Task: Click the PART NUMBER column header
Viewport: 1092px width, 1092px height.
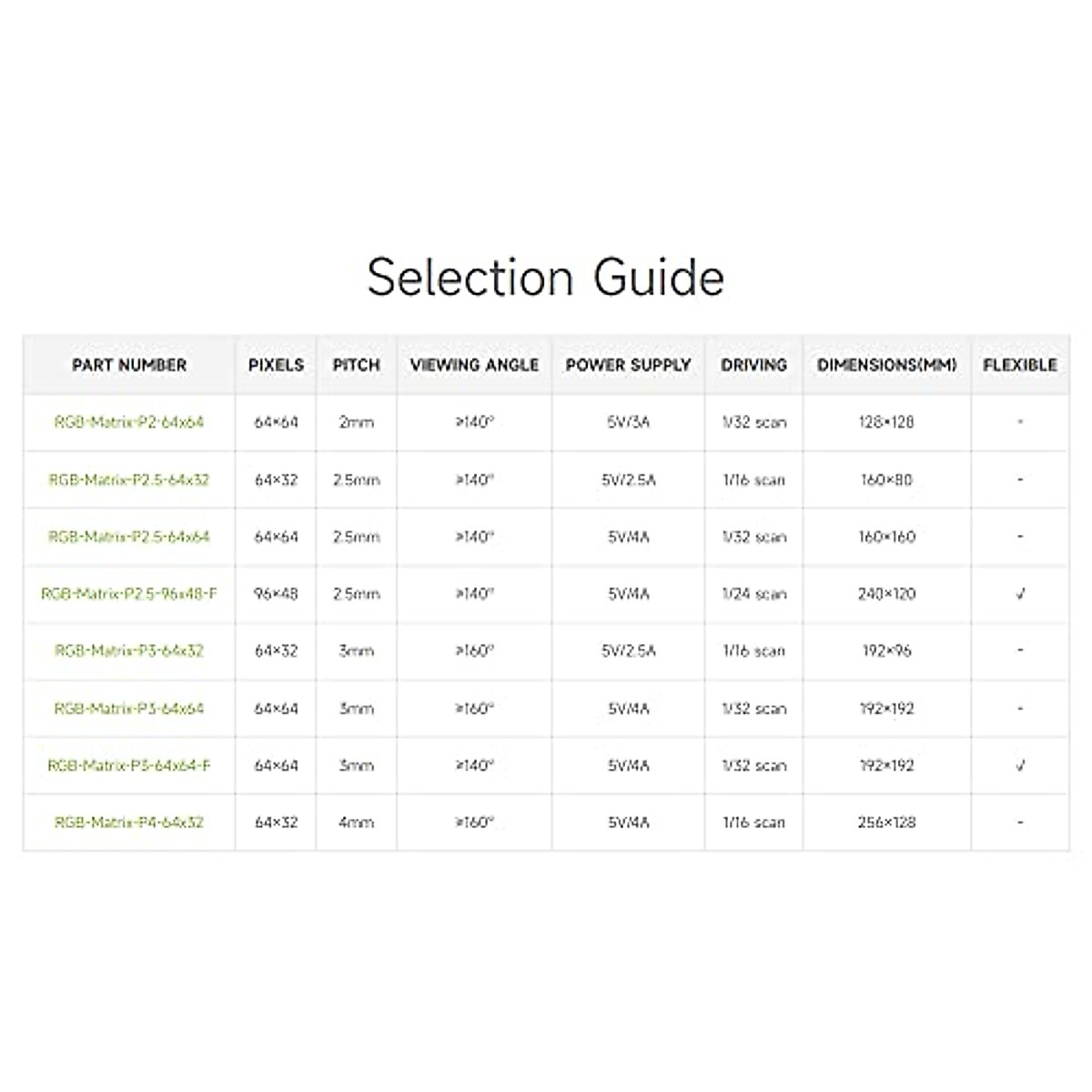Action: click(129, 365)
